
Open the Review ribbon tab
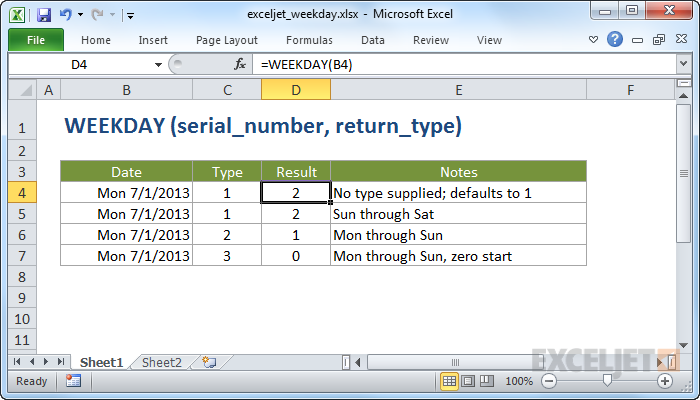(x=431, y=40)
